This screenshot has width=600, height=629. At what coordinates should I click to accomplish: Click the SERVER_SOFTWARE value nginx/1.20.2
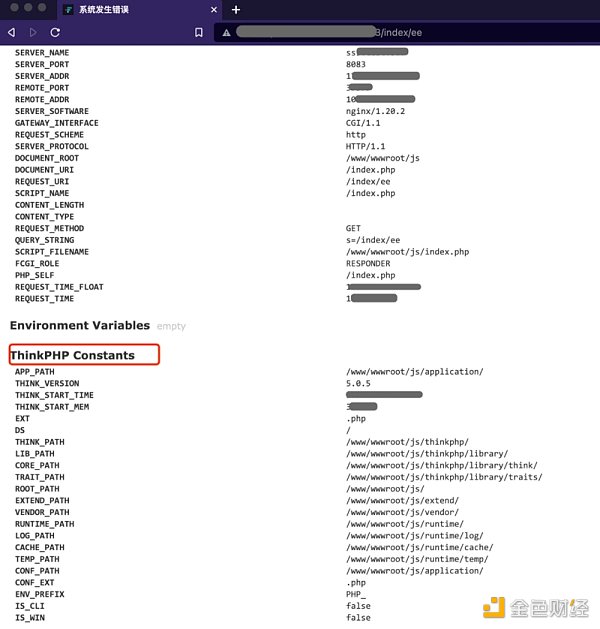[377, 112]
